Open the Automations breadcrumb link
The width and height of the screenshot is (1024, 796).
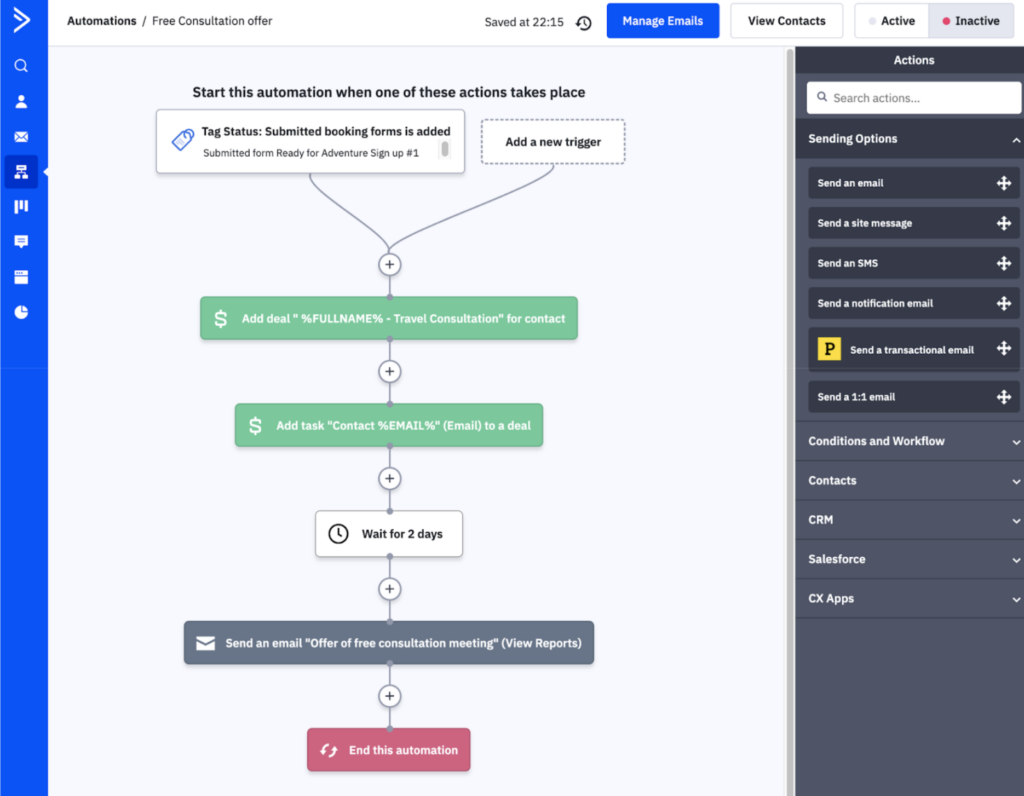101,20
